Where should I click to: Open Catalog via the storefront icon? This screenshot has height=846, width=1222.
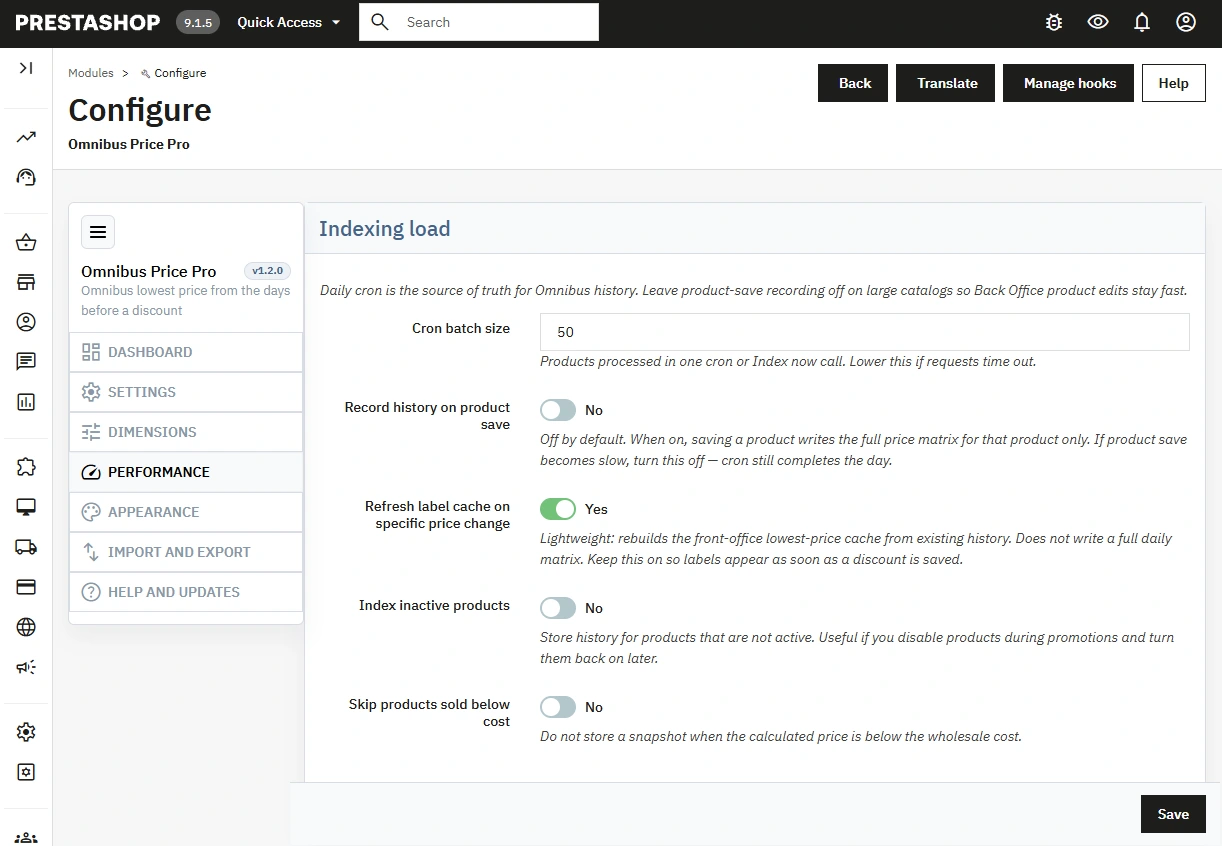click(x=26, y=282)
